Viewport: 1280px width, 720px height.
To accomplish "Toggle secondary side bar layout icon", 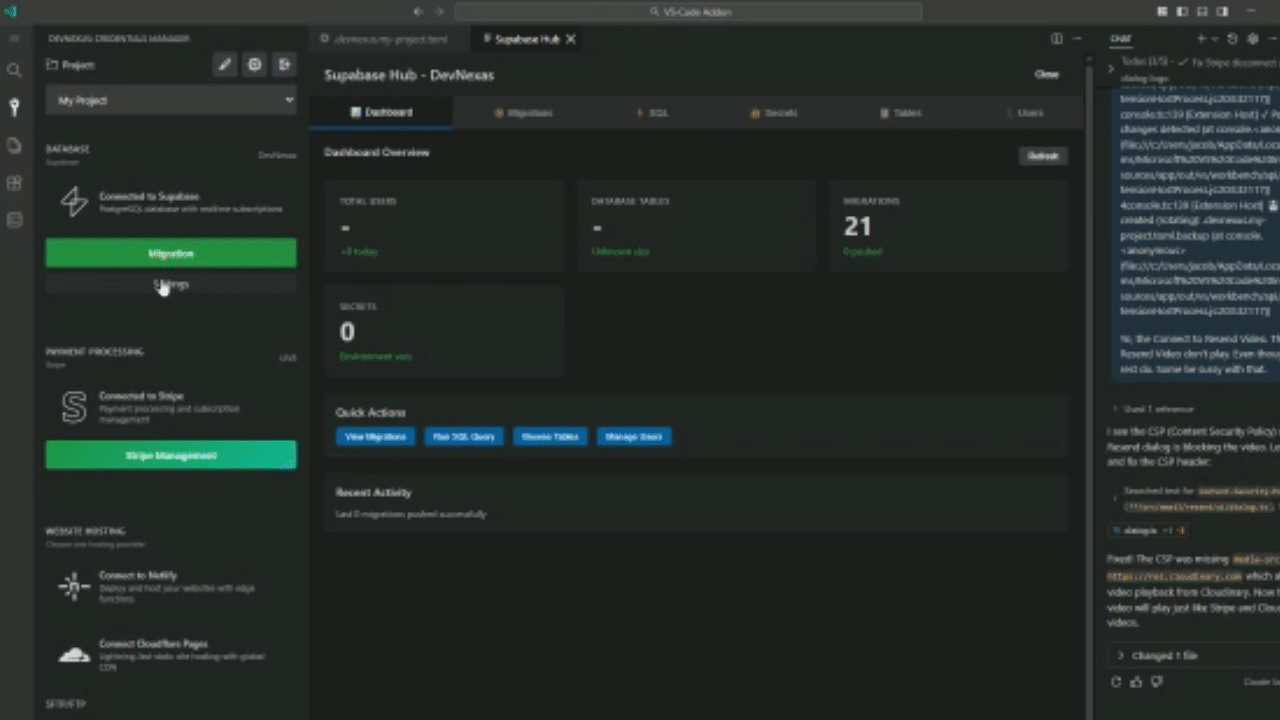I will (1223, 12).
